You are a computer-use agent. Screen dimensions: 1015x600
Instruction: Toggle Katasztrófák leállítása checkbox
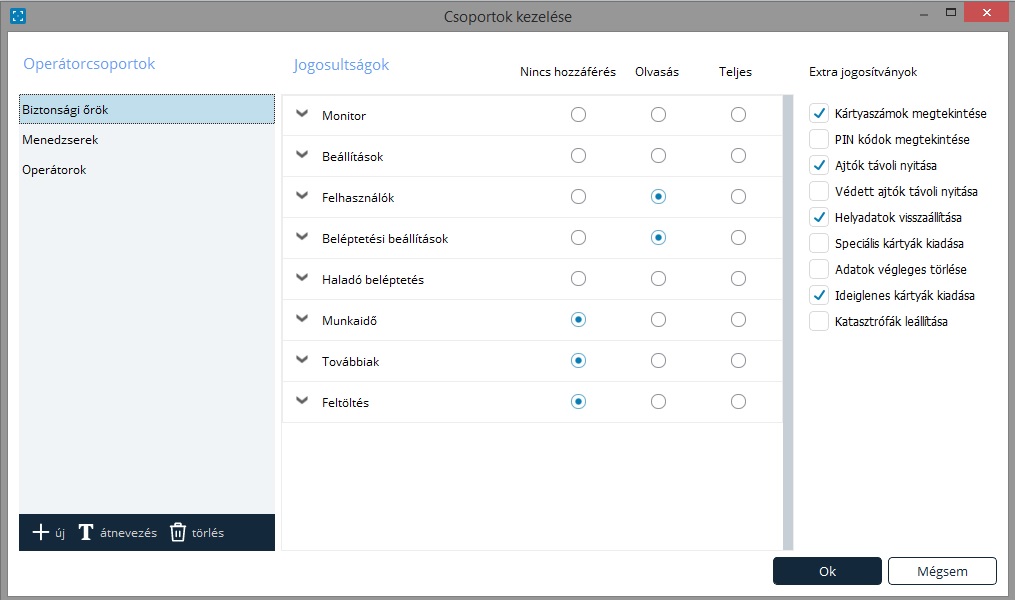pos(819,321)
